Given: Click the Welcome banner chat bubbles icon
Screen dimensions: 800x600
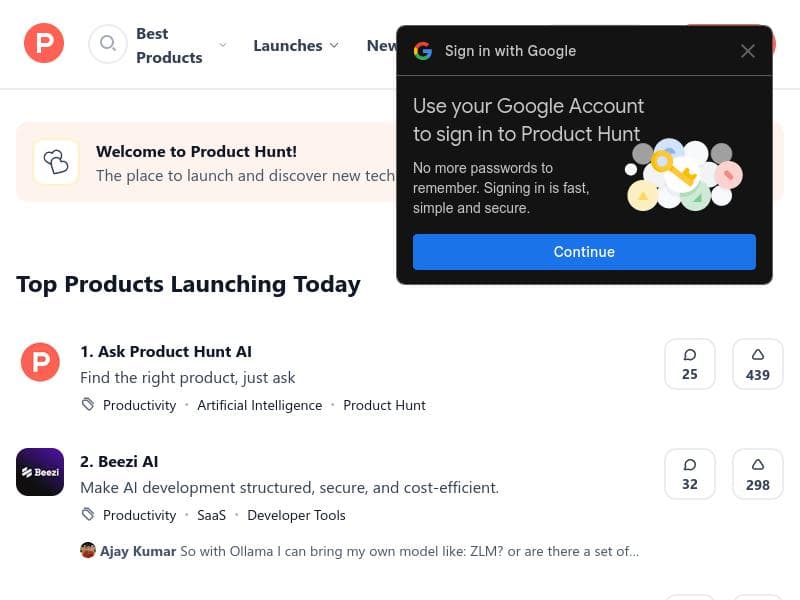Looking at the screenshot, I should click(x=56, y=162).
